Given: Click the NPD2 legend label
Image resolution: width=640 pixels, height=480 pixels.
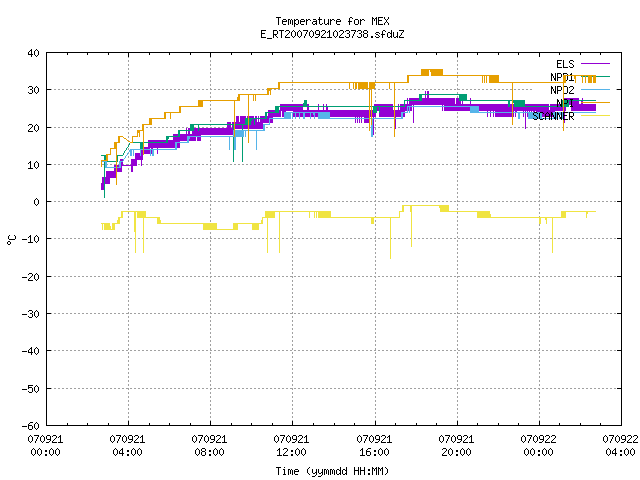Looking at the screenshot, I should [562, 90].
